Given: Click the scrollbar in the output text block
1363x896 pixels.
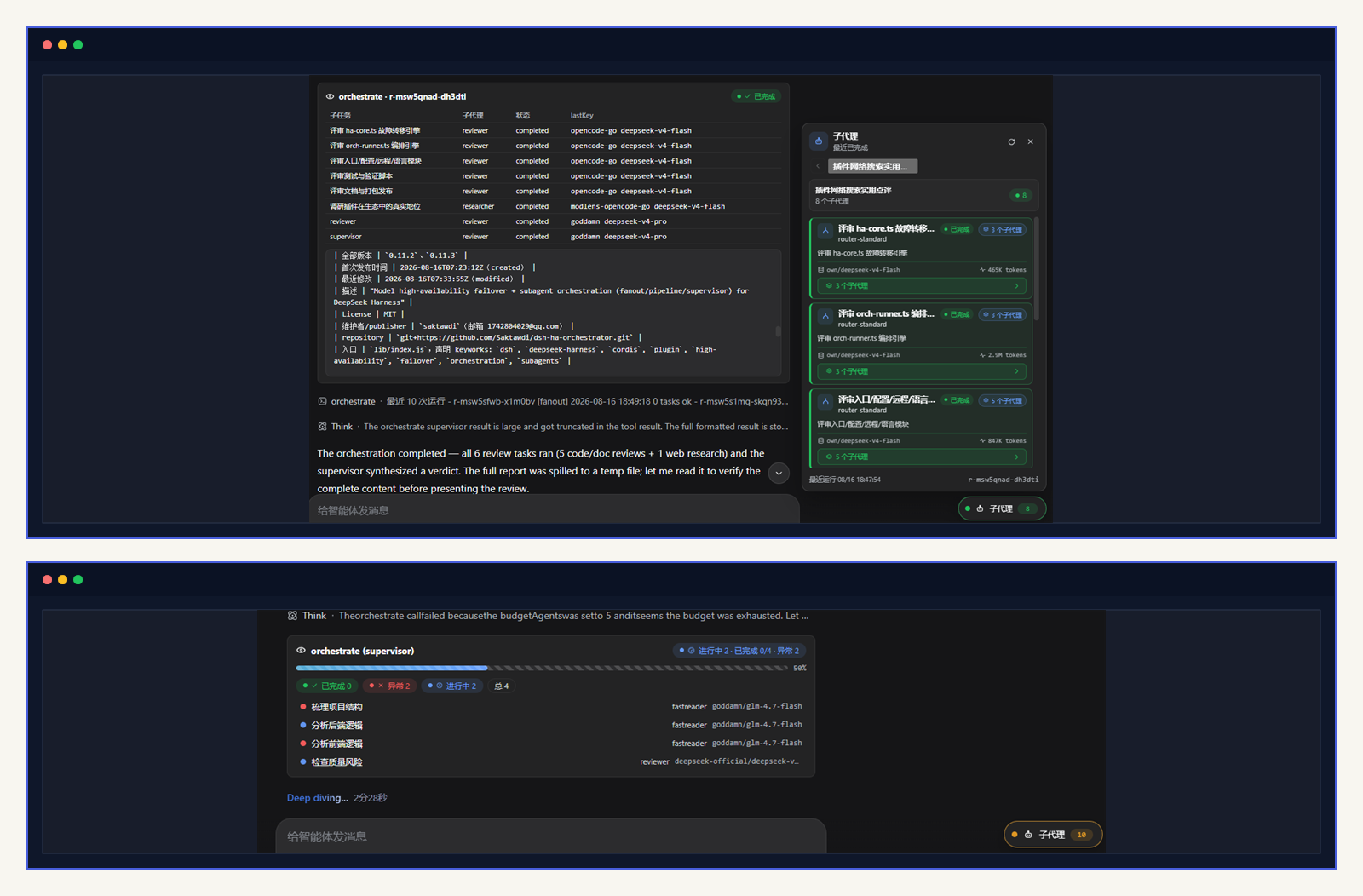Looking at the screenshot, I should tap(778, 331).
